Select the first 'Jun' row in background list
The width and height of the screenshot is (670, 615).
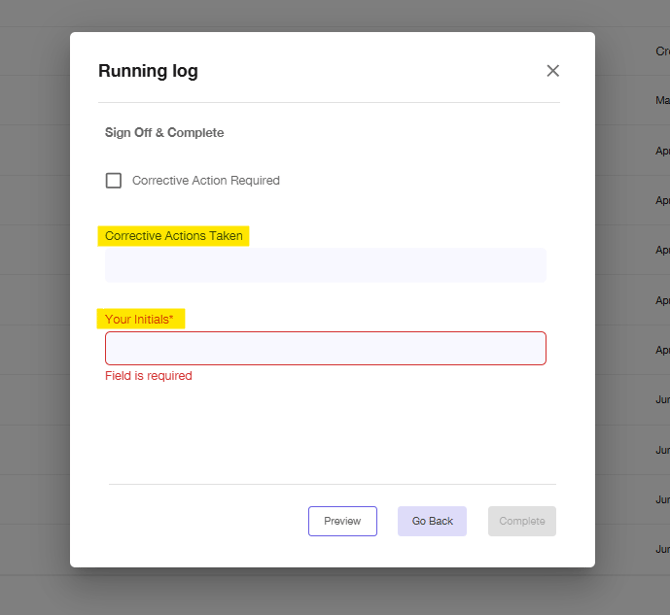pos(662,400)
